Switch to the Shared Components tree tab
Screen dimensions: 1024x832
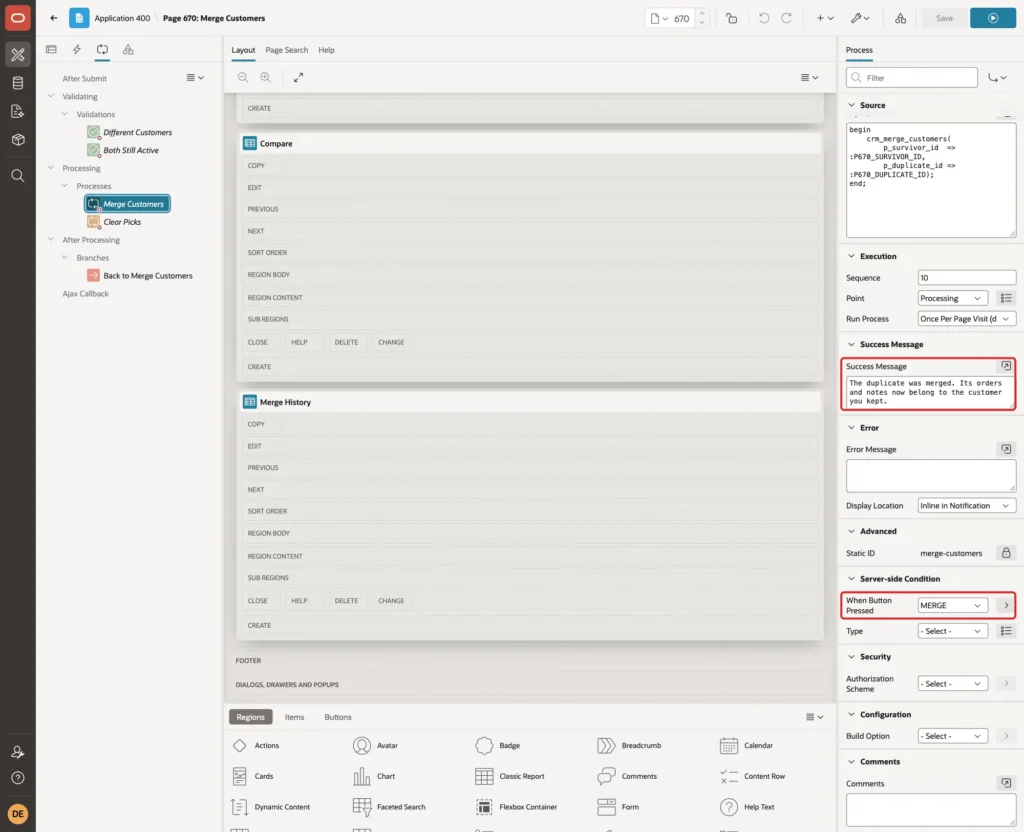point(128,50)
